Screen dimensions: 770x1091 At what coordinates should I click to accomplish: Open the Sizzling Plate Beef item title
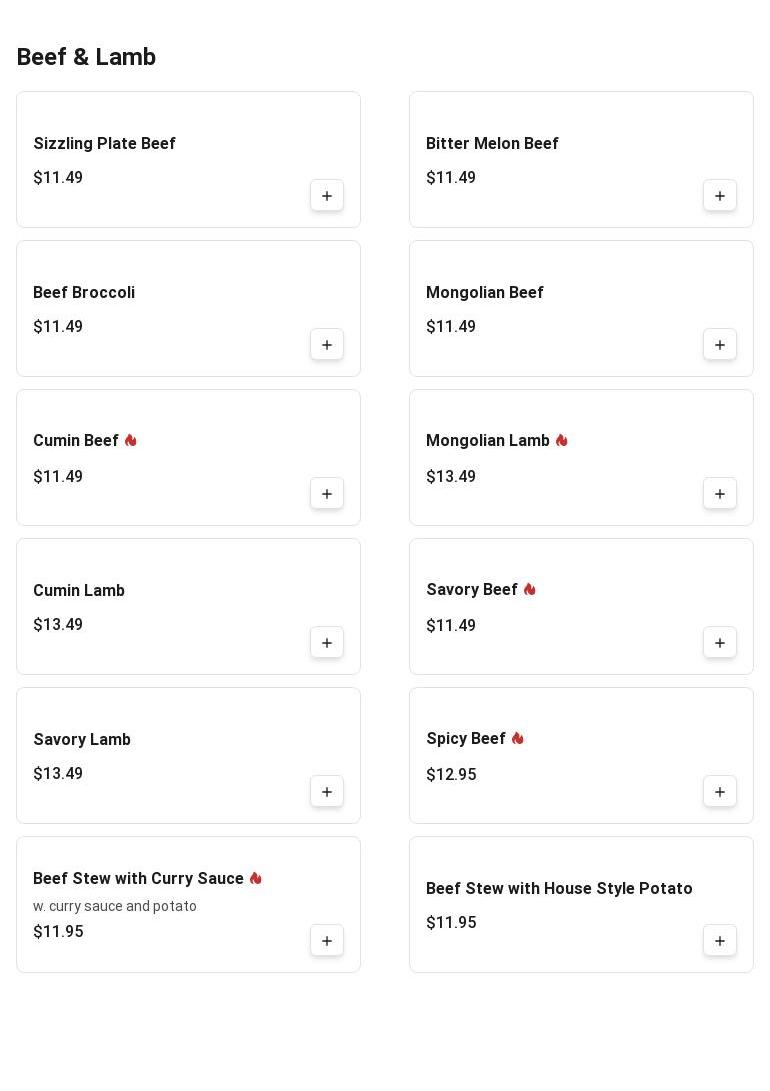click(104, 144)
